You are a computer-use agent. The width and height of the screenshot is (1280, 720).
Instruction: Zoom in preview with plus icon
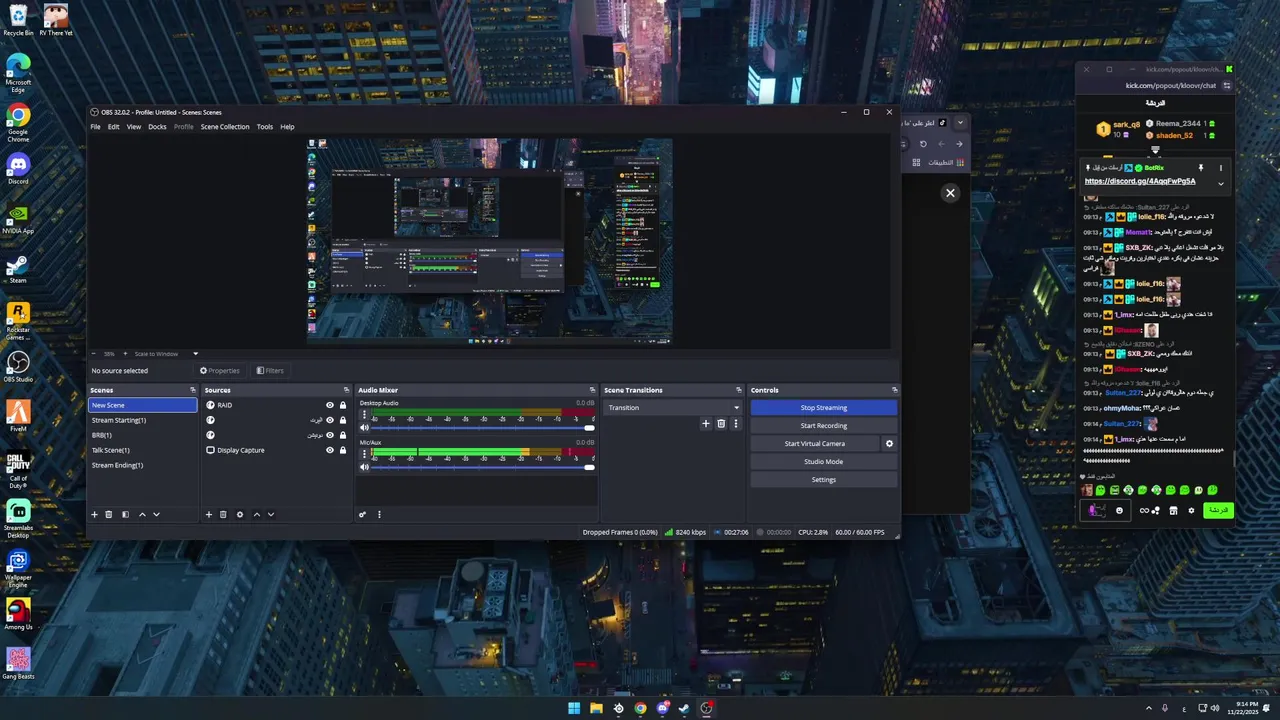(126, 353)
